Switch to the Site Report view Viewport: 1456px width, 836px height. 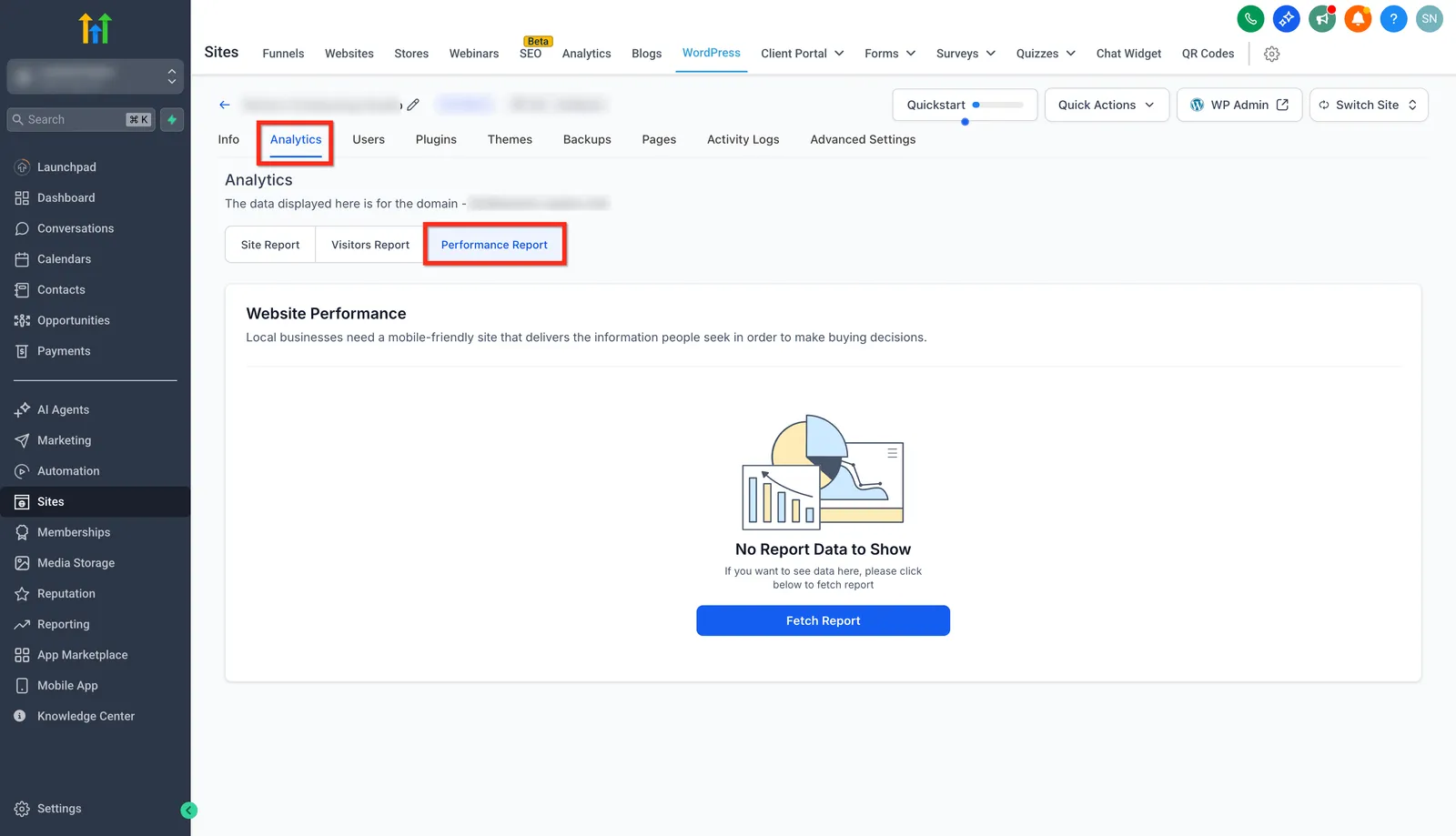point(270,245)
